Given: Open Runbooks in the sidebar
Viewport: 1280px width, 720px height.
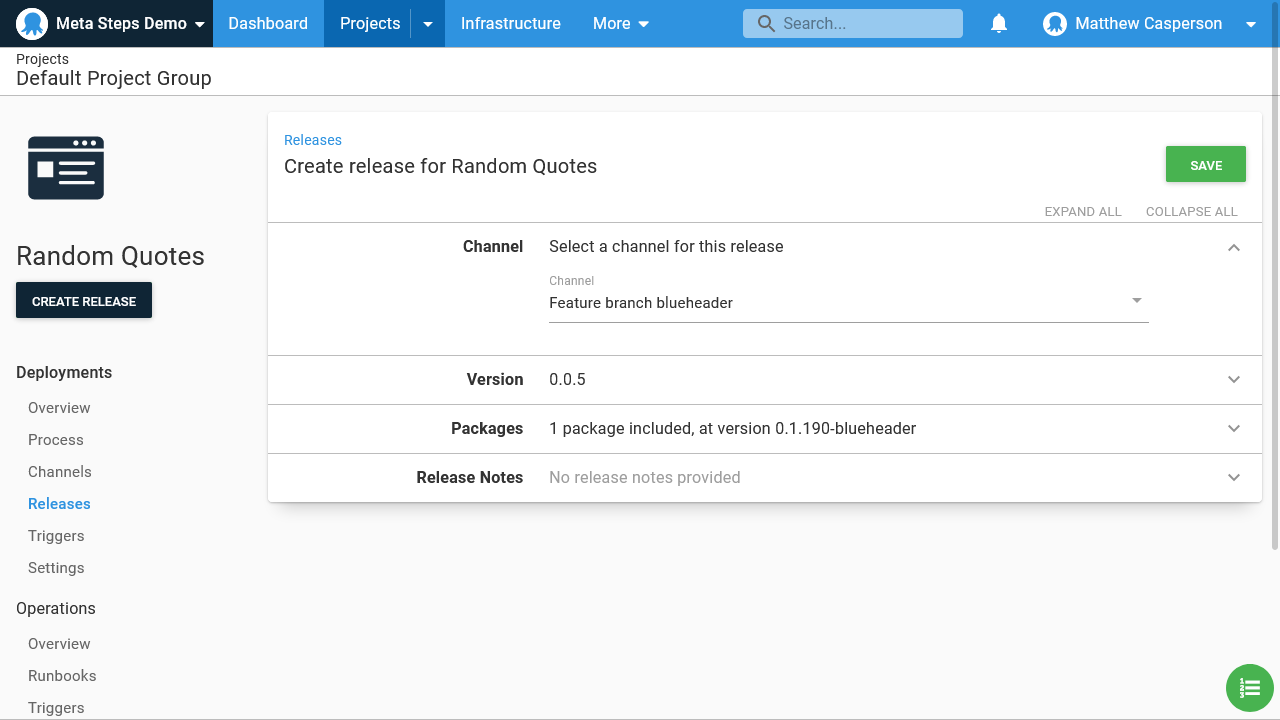Looking at the screenshot, I should (62, 676).
